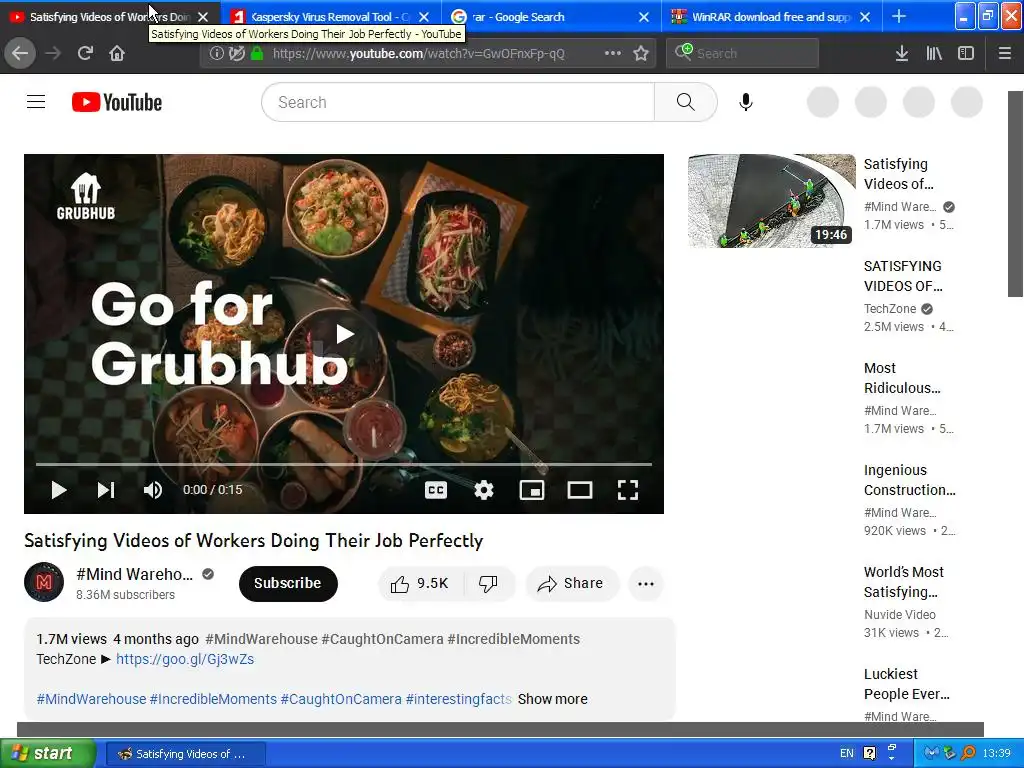This screenshot has height=768, width=1024.
Task: Toggle the Firefox sidebar icon
Action: [966, 54]
